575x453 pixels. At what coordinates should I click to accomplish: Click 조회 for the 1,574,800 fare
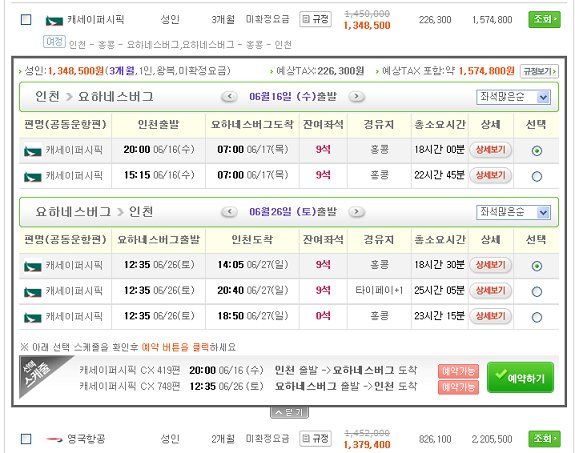click(544, 19)
